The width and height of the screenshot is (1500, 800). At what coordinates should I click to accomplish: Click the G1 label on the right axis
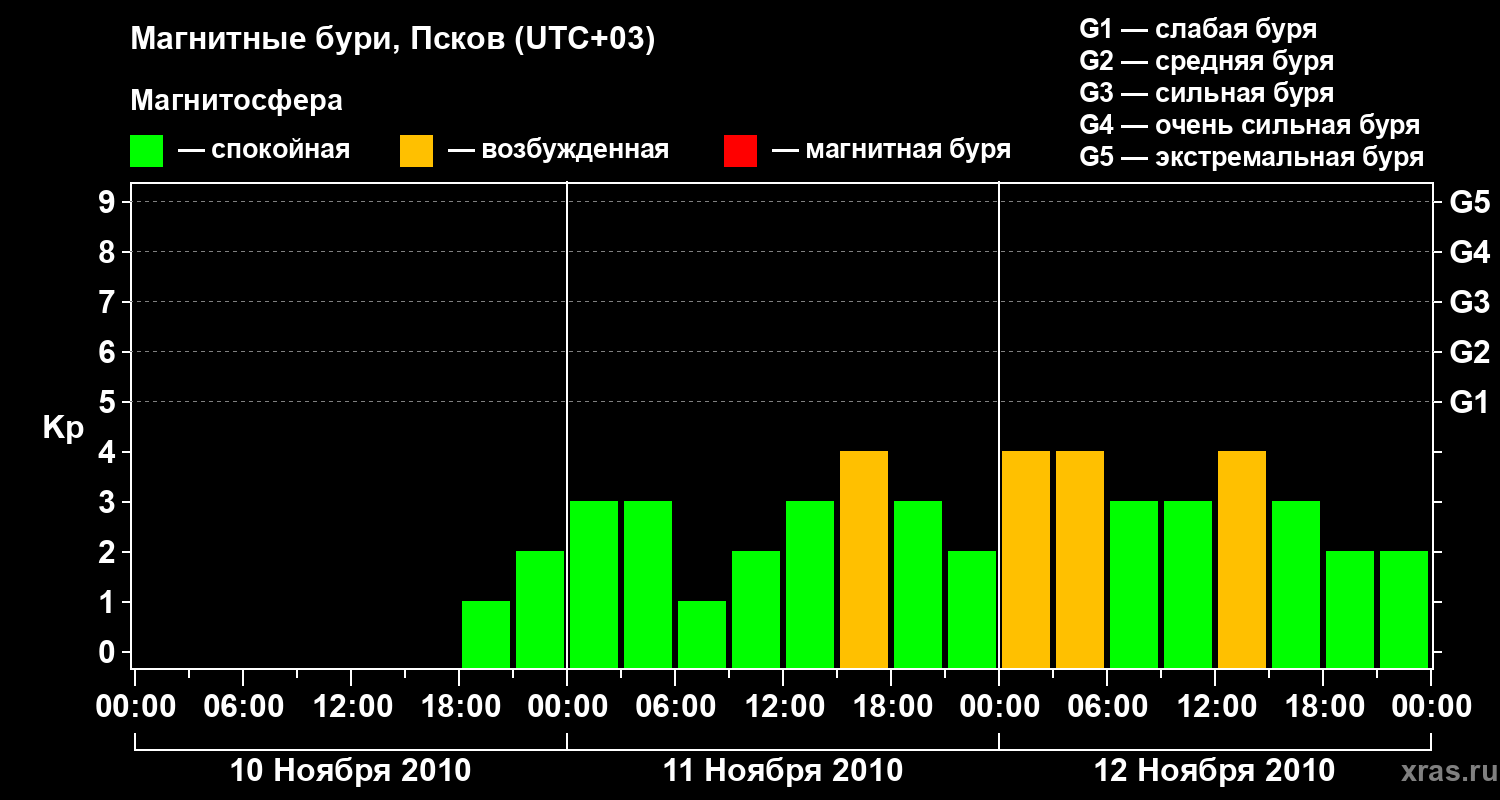[x=1470, y=402]
